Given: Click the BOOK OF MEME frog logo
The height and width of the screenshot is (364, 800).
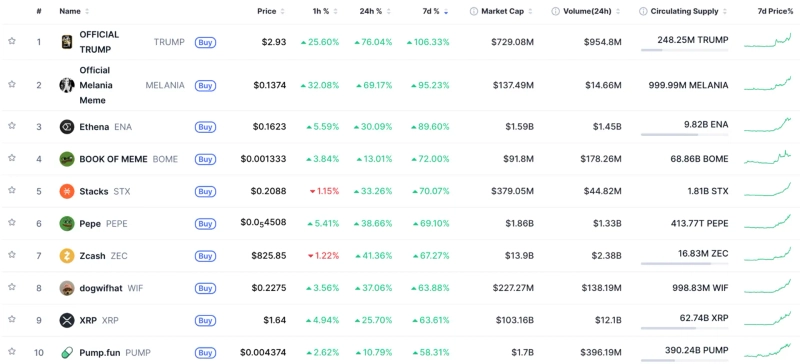Looking at the screenshot, I should [67, 159].
